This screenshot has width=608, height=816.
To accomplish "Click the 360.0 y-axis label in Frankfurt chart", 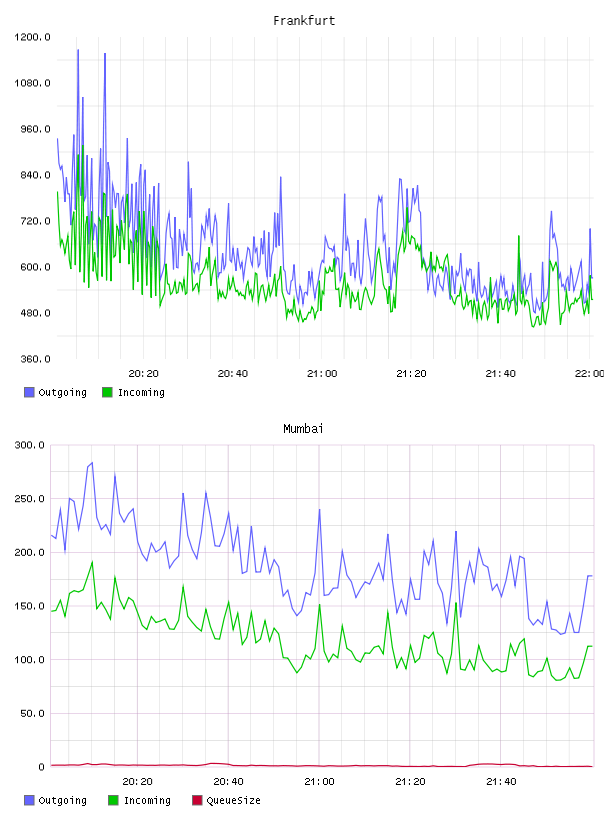I will coord(35,359).
